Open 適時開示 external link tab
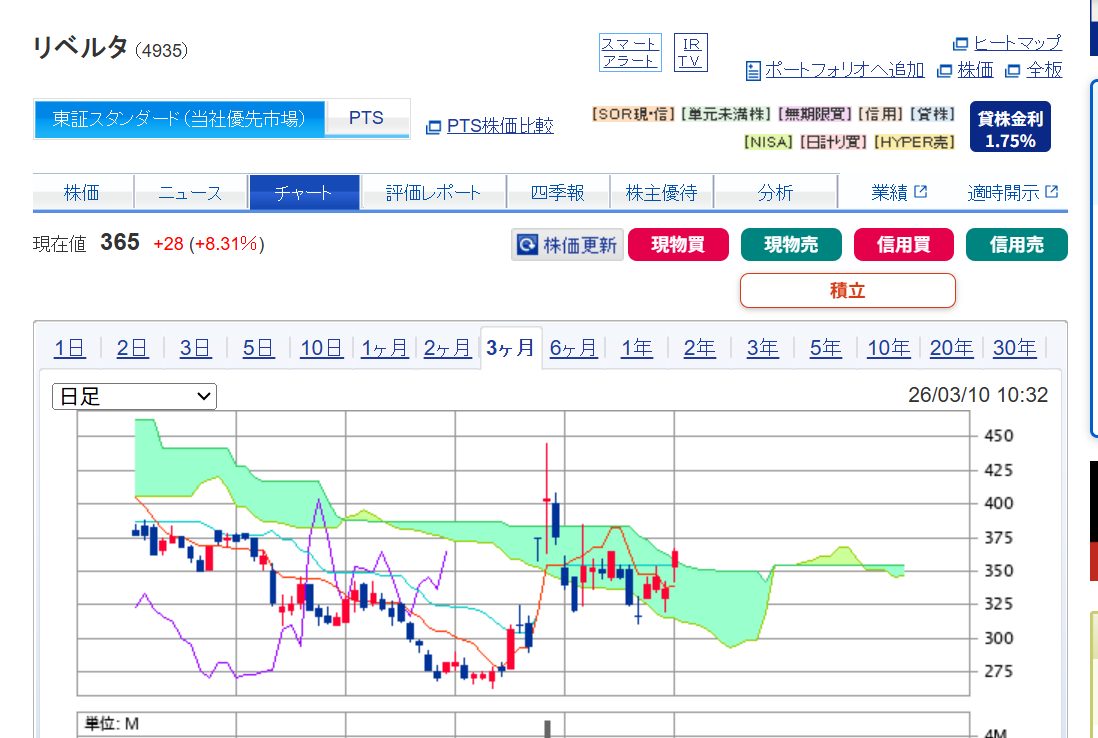This screenshot has width=1098, height=738. [x=1012, y=193]
